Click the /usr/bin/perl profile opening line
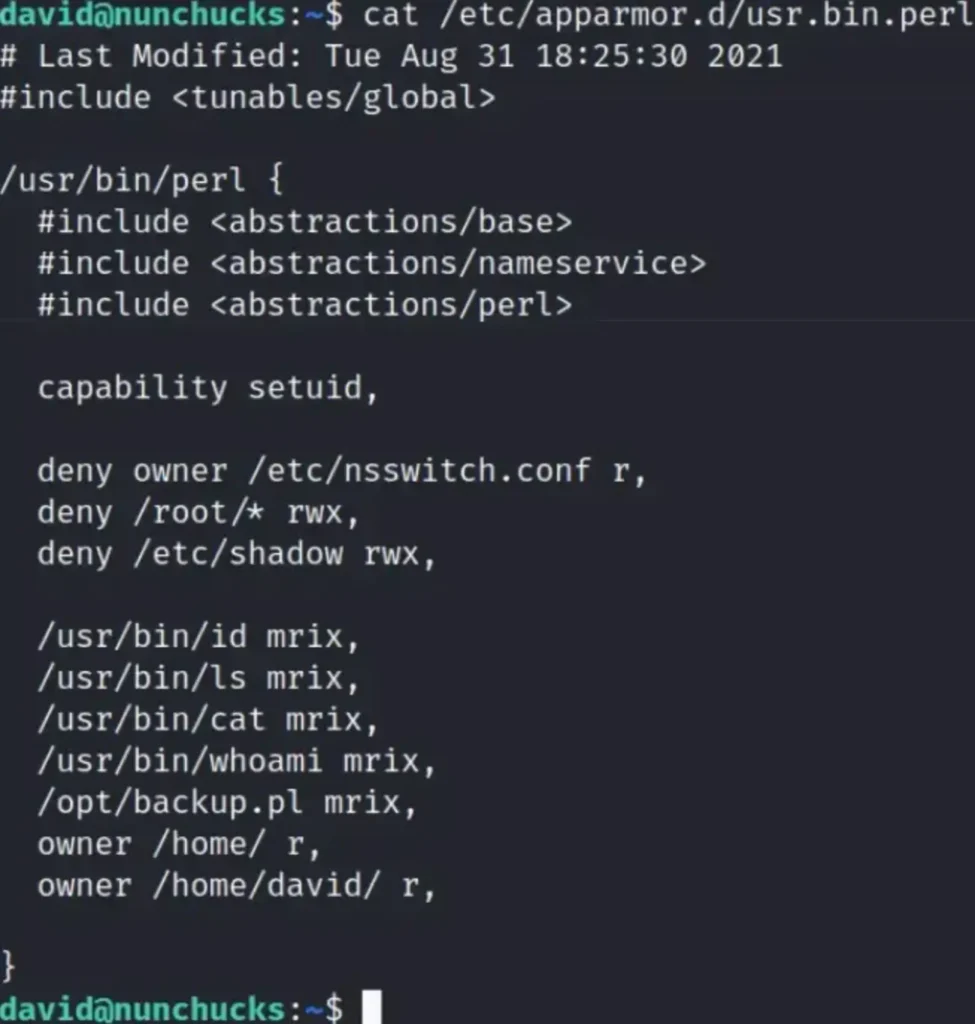 tap(142, 181)
